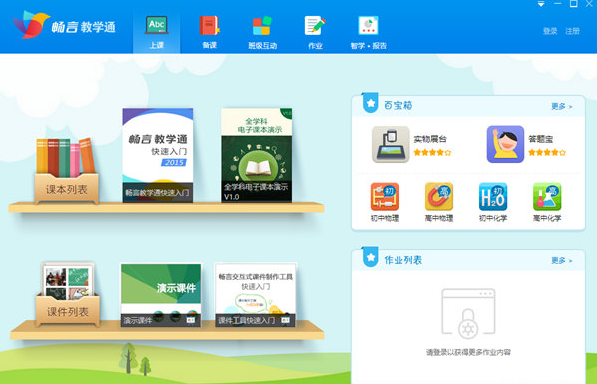
Task: Click the 注册 link
Action: click(x=572, y=31)
